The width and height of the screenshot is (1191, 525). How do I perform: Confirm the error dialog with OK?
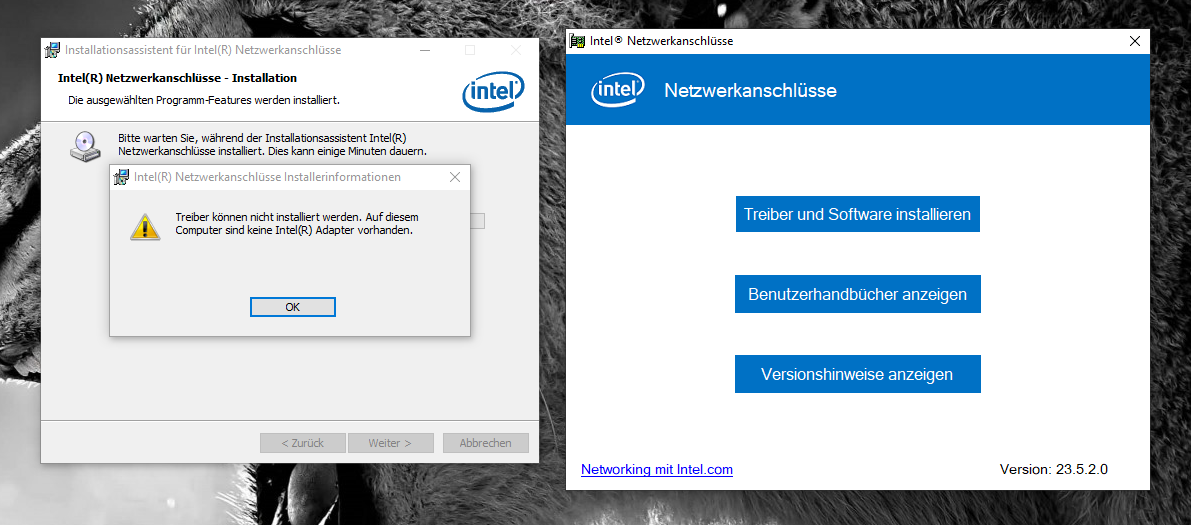(x=292, y=307)
